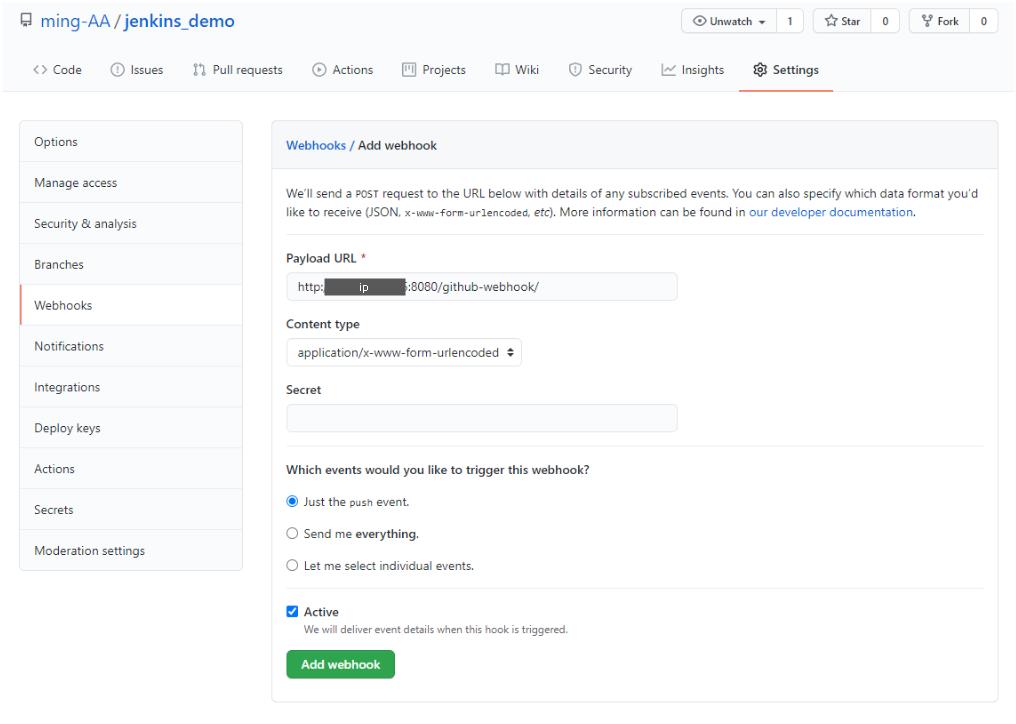This screenshot has width=1016, height=724.
Task: Switch to the Issues tab
Action: coord(146,69)
